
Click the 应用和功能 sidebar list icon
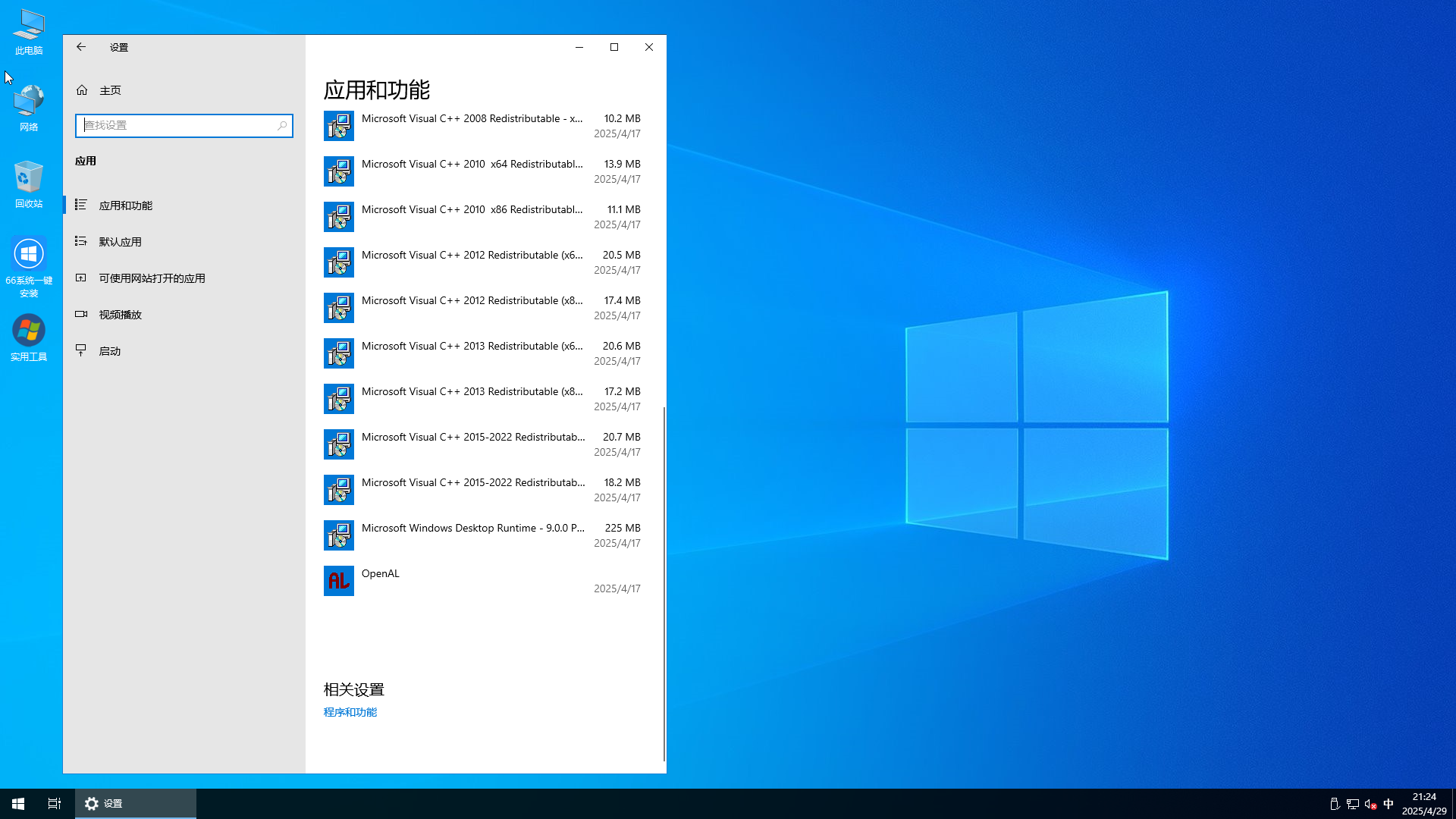81,205
